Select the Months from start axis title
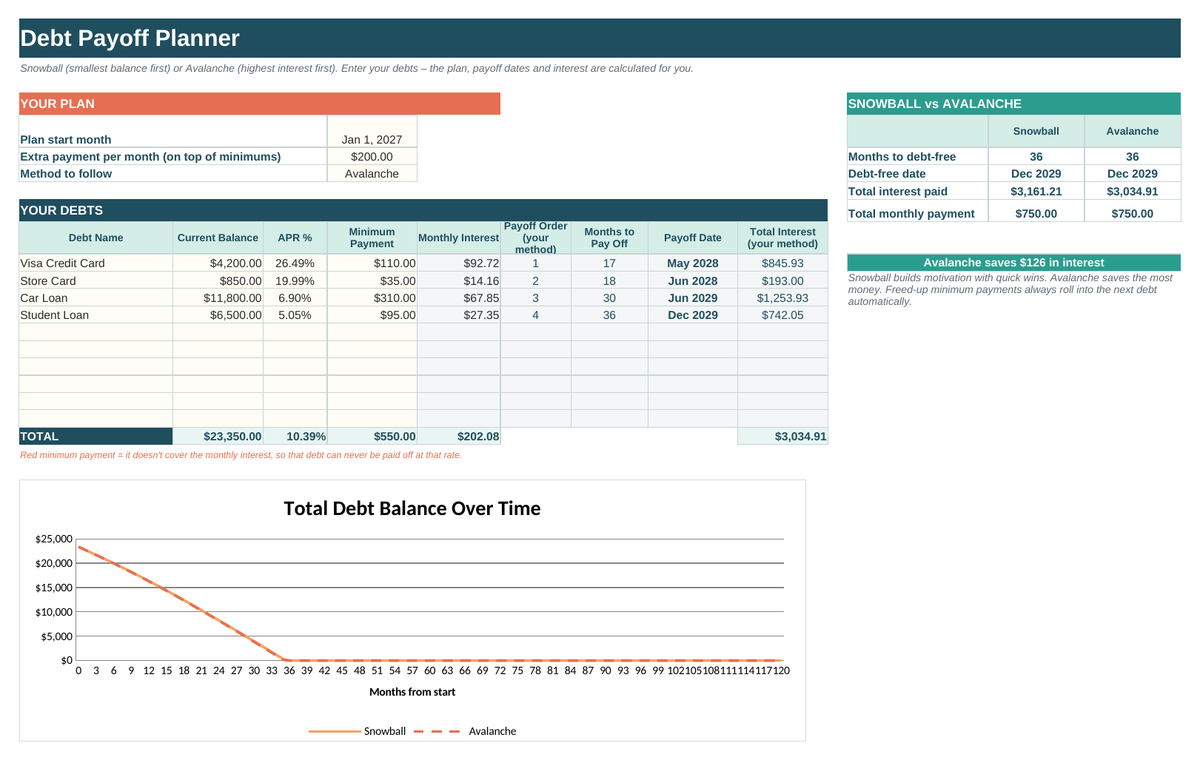 click(412, 692)
